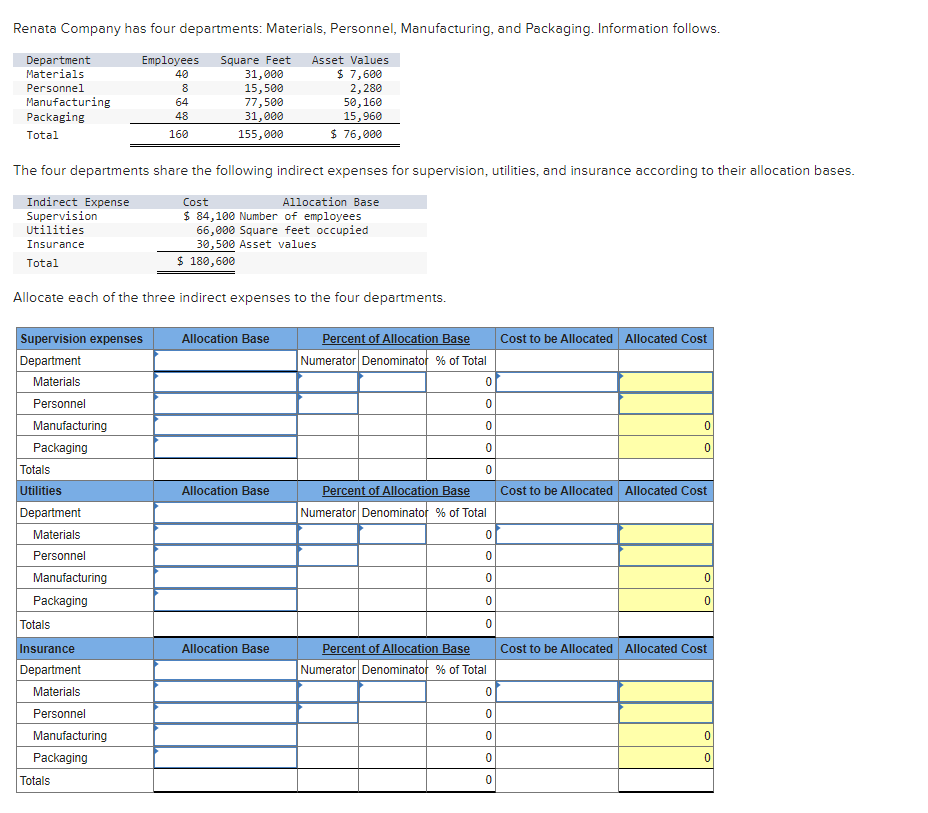Click Insurance Personnel numerator cell
This screenshot has width=928, height=813.
[x=328, y=714]
